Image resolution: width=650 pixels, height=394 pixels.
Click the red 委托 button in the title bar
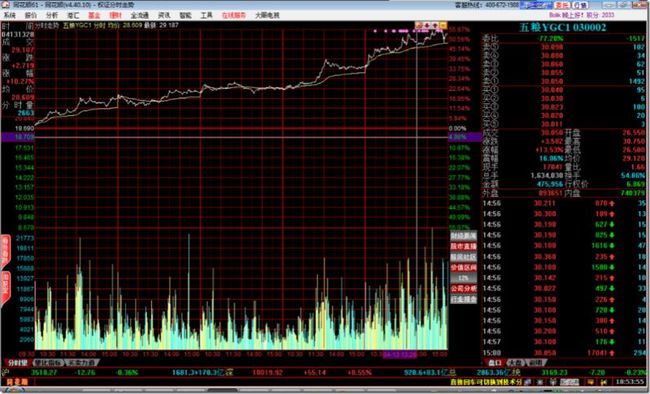[x=563, y=5]
